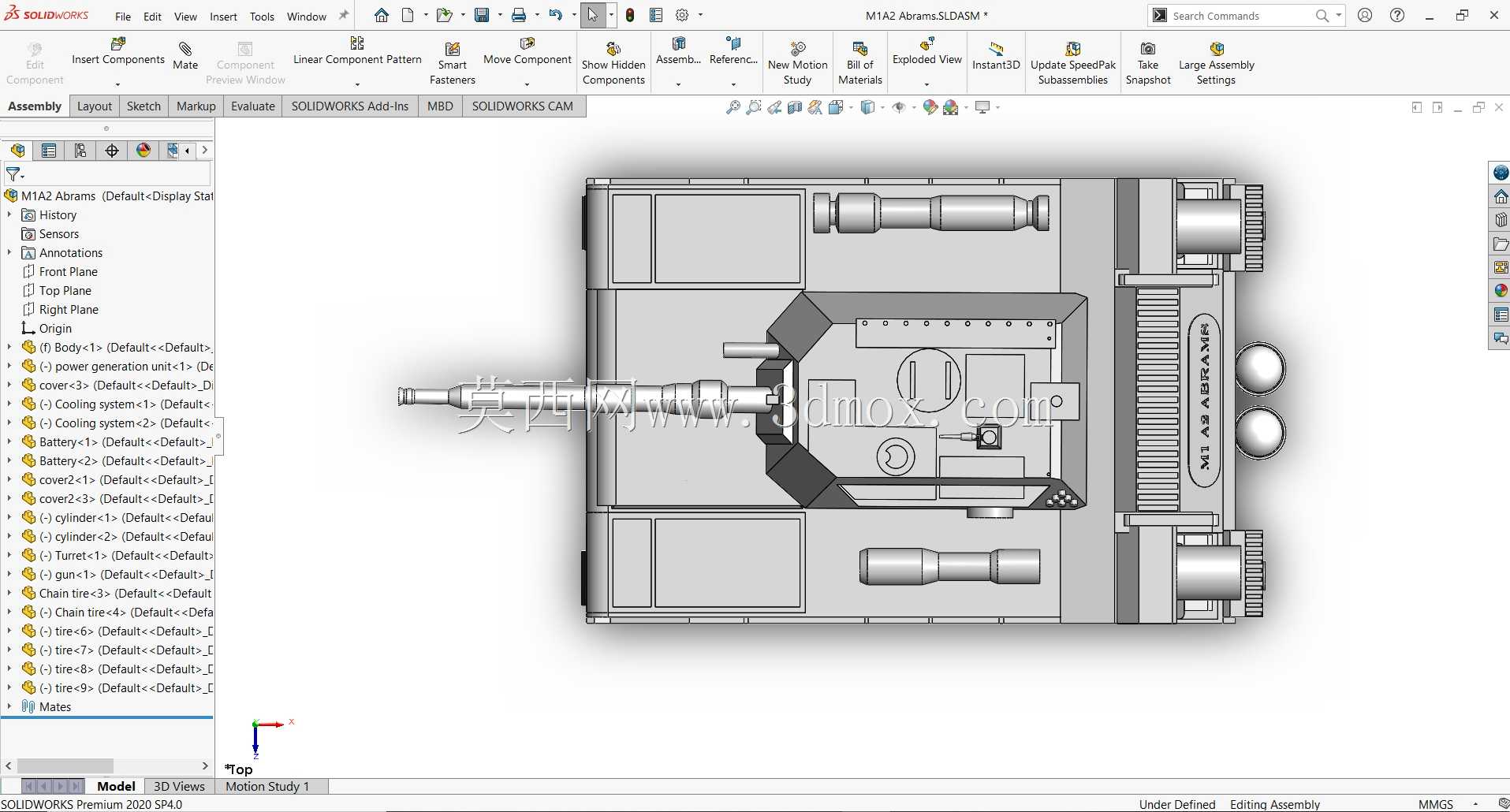The image size is (1510, 812).
Task: Toggle Instant3D on or off
Action: pos(996,56)
